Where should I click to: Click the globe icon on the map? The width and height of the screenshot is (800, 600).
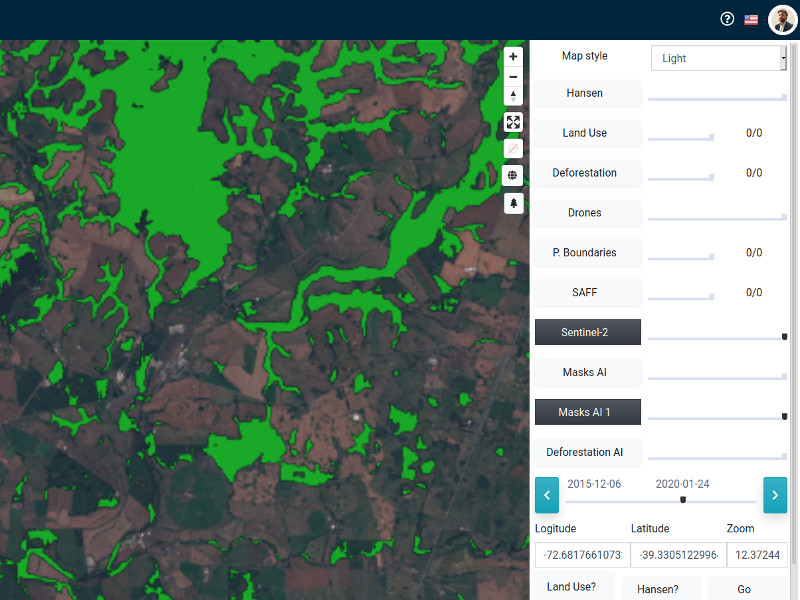pyautogui.click(x=513, y=175)
